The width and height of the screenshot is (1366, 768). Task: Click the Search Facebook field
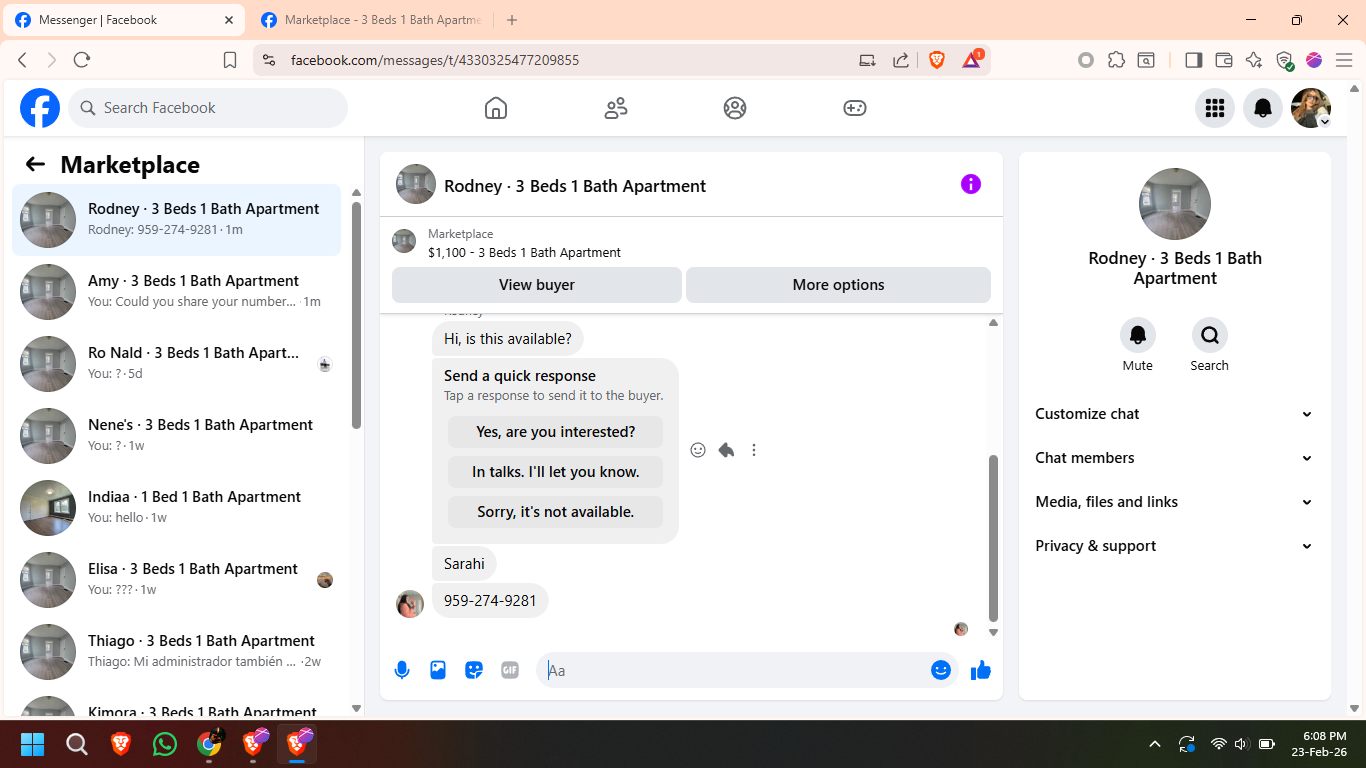pyautogui.click(x=208, y=108)
